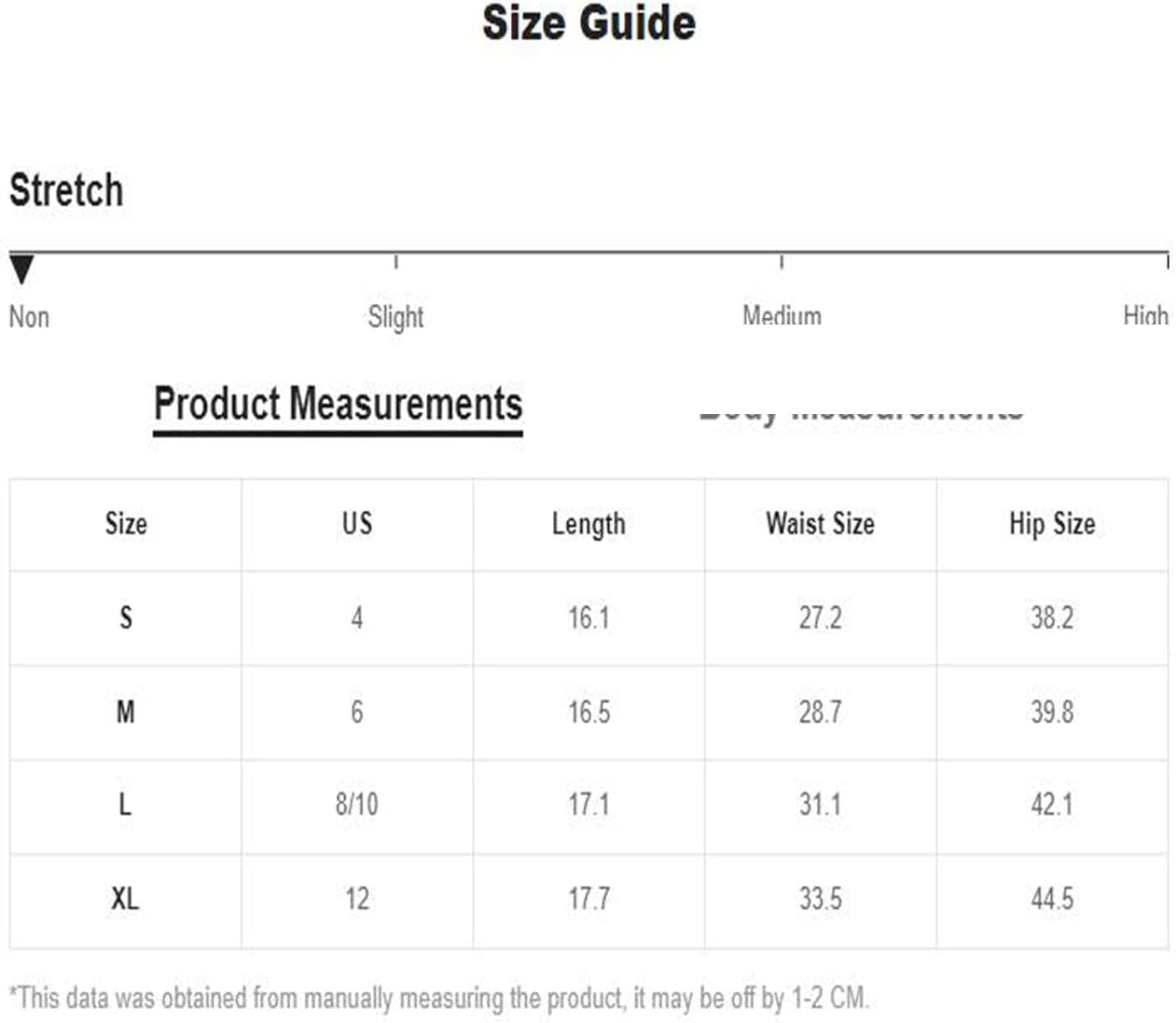Click the US column header
The image size is (1176, 1023).
(x=357, y=523)
